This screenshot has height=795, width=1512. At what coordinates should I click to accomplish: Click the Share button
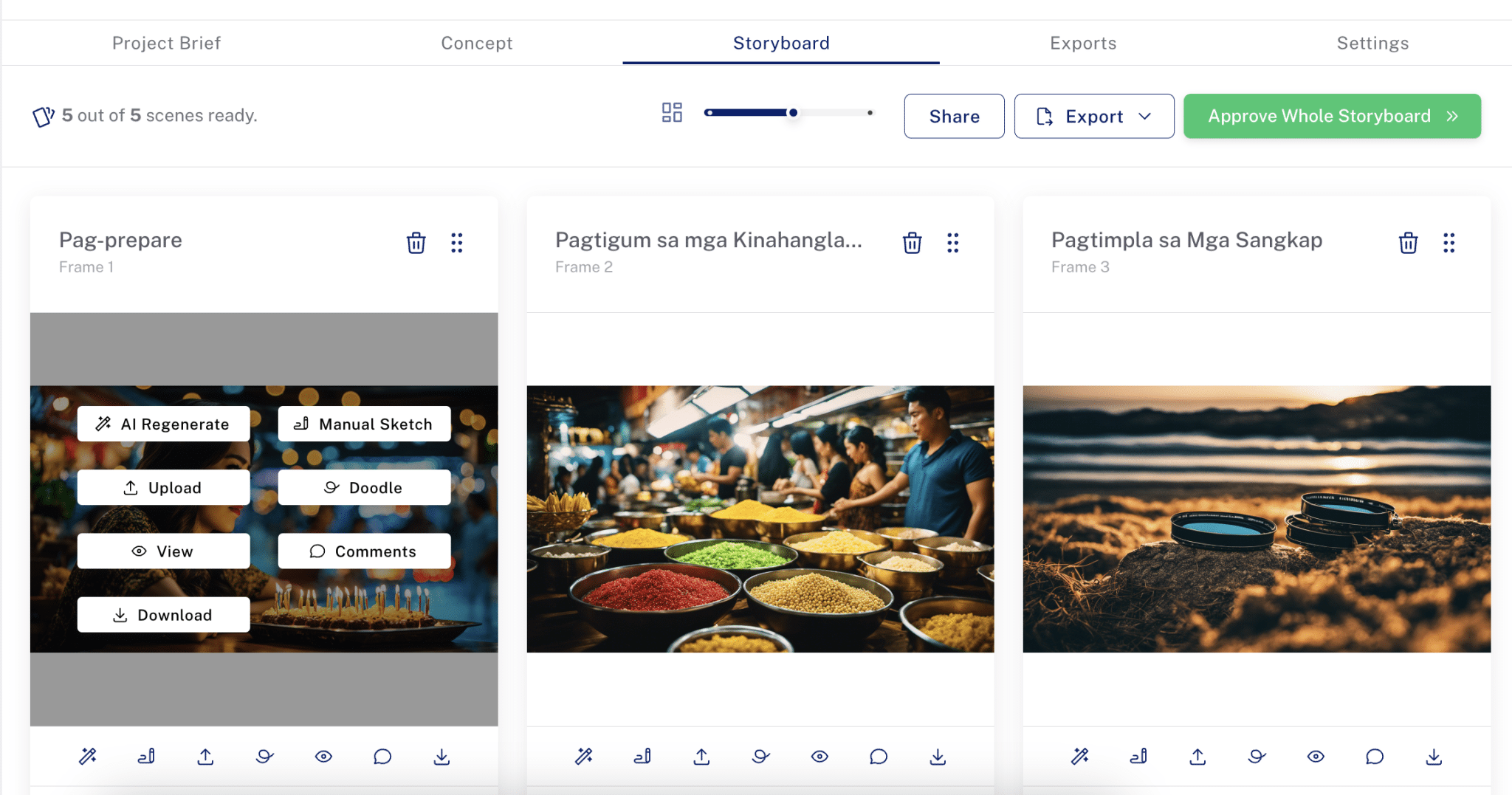coord(954,116)
